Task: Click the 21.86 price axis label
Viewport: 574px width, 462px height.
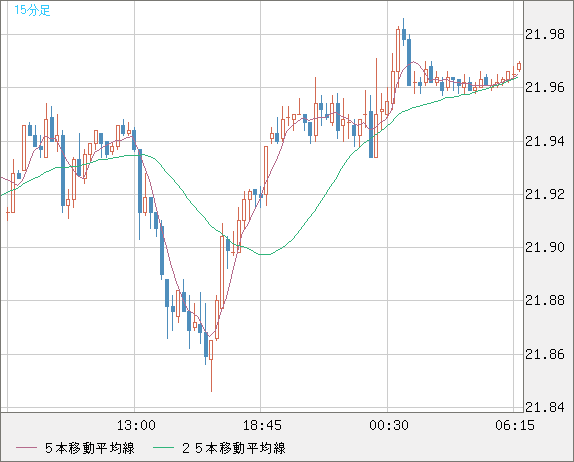Action: [545, 354]
